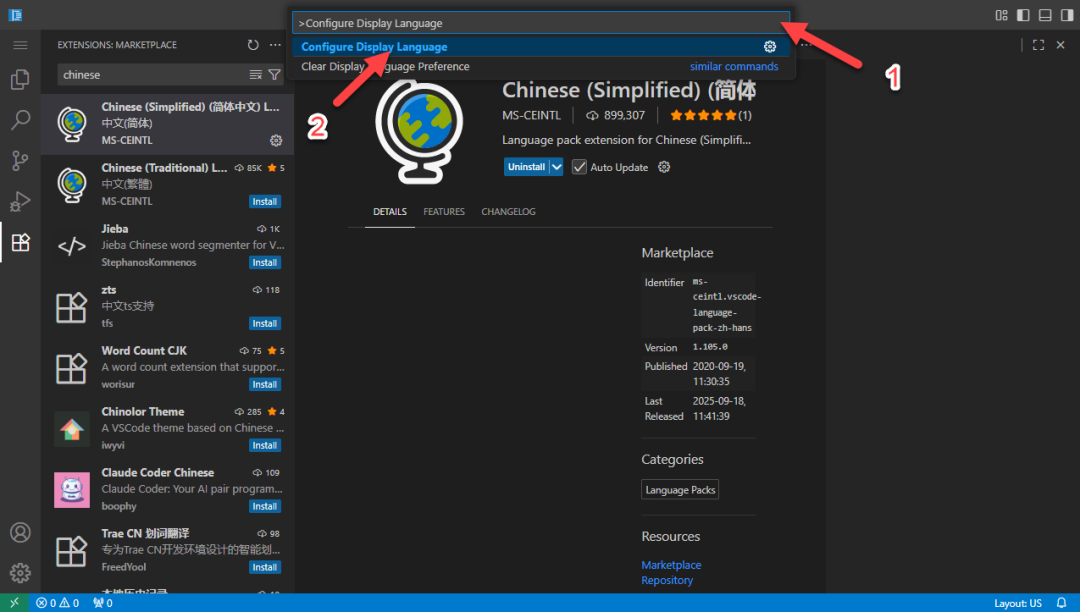Toggle fullscreen editor icon
This screenshot has height=612, width=1080.
click(x=1038, y=45)
